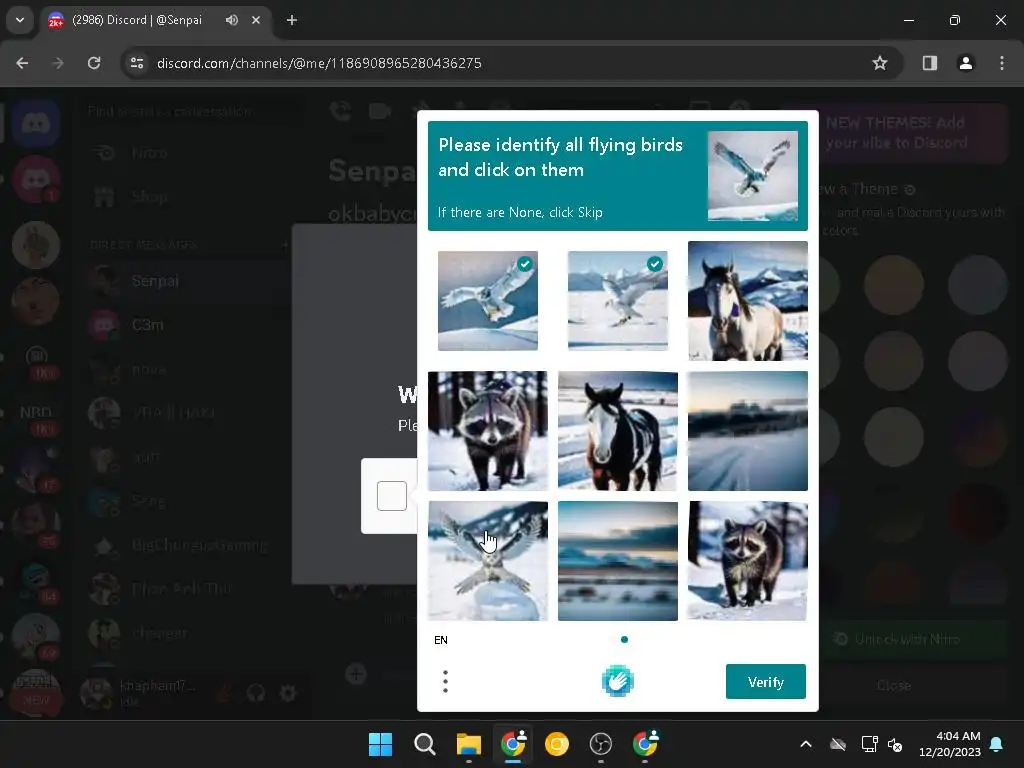Open the taskbar clock and date
Image resolution: width=1024 pixels, height=768 pixels.
[x=950, y=744]
